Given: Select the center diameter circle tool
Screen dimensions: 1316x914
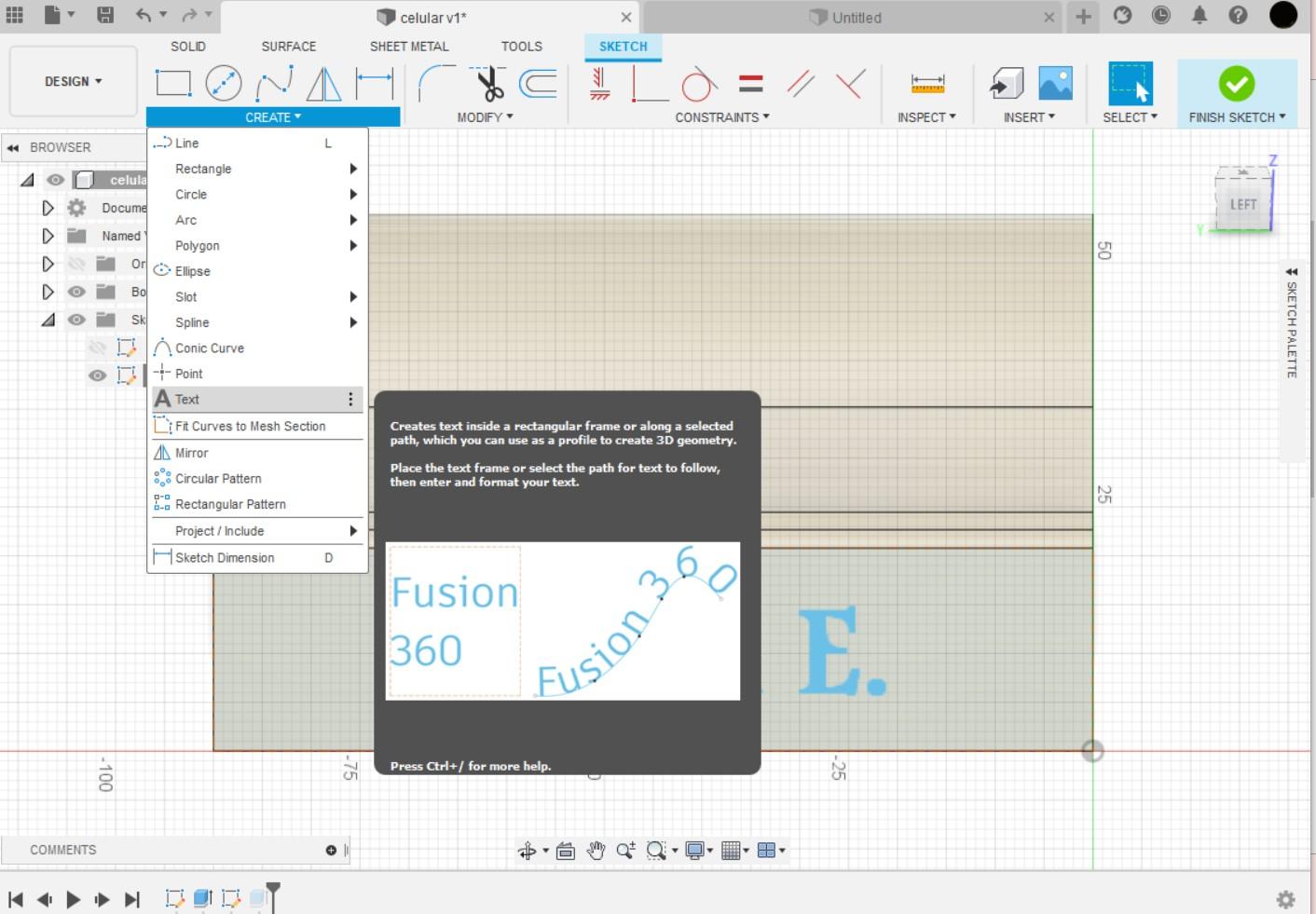Looking at the screenshot, I should point(224,84).
